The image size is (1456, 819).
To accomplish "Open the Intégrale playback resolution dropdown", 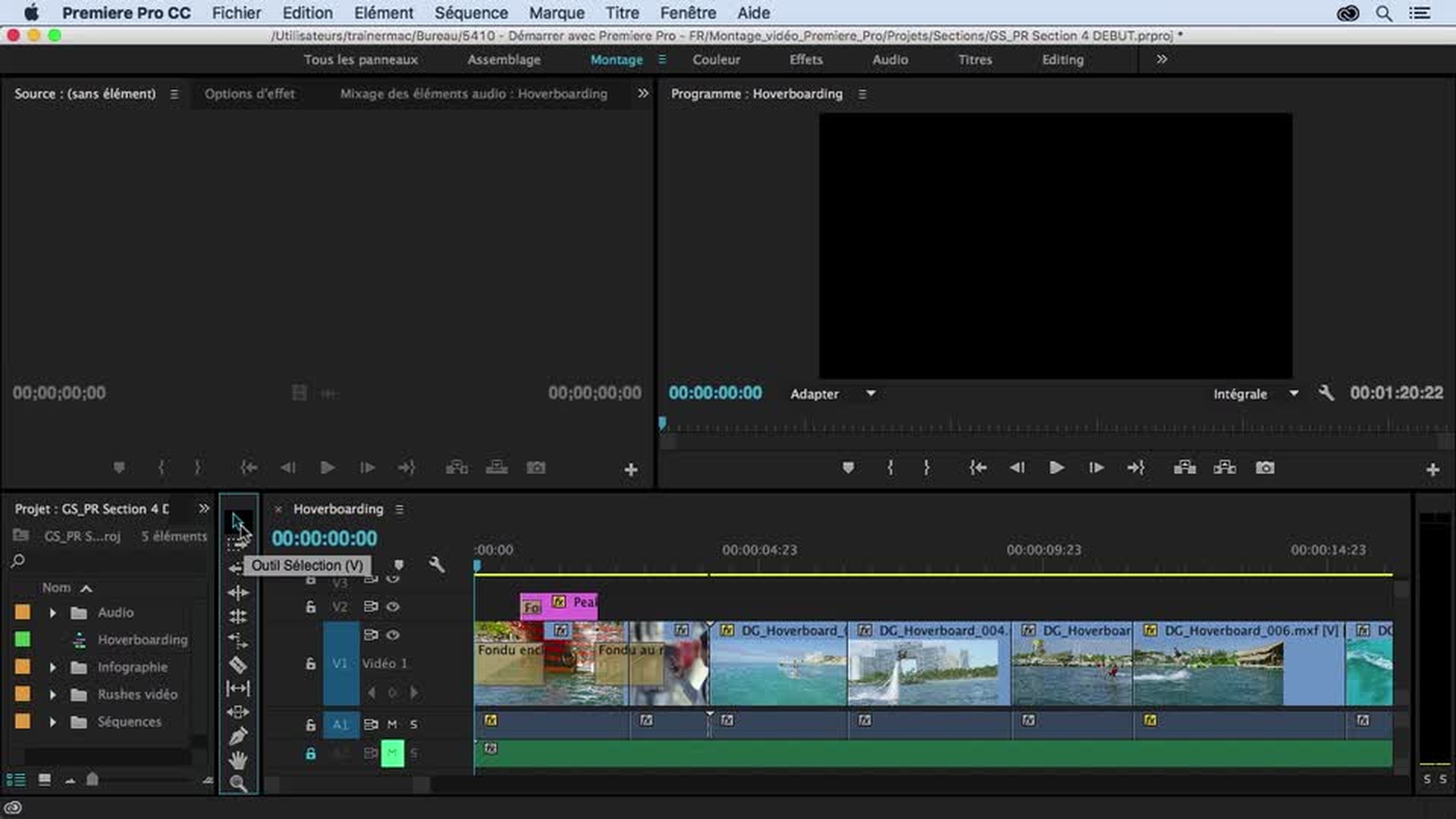I will coord(1294,394).
